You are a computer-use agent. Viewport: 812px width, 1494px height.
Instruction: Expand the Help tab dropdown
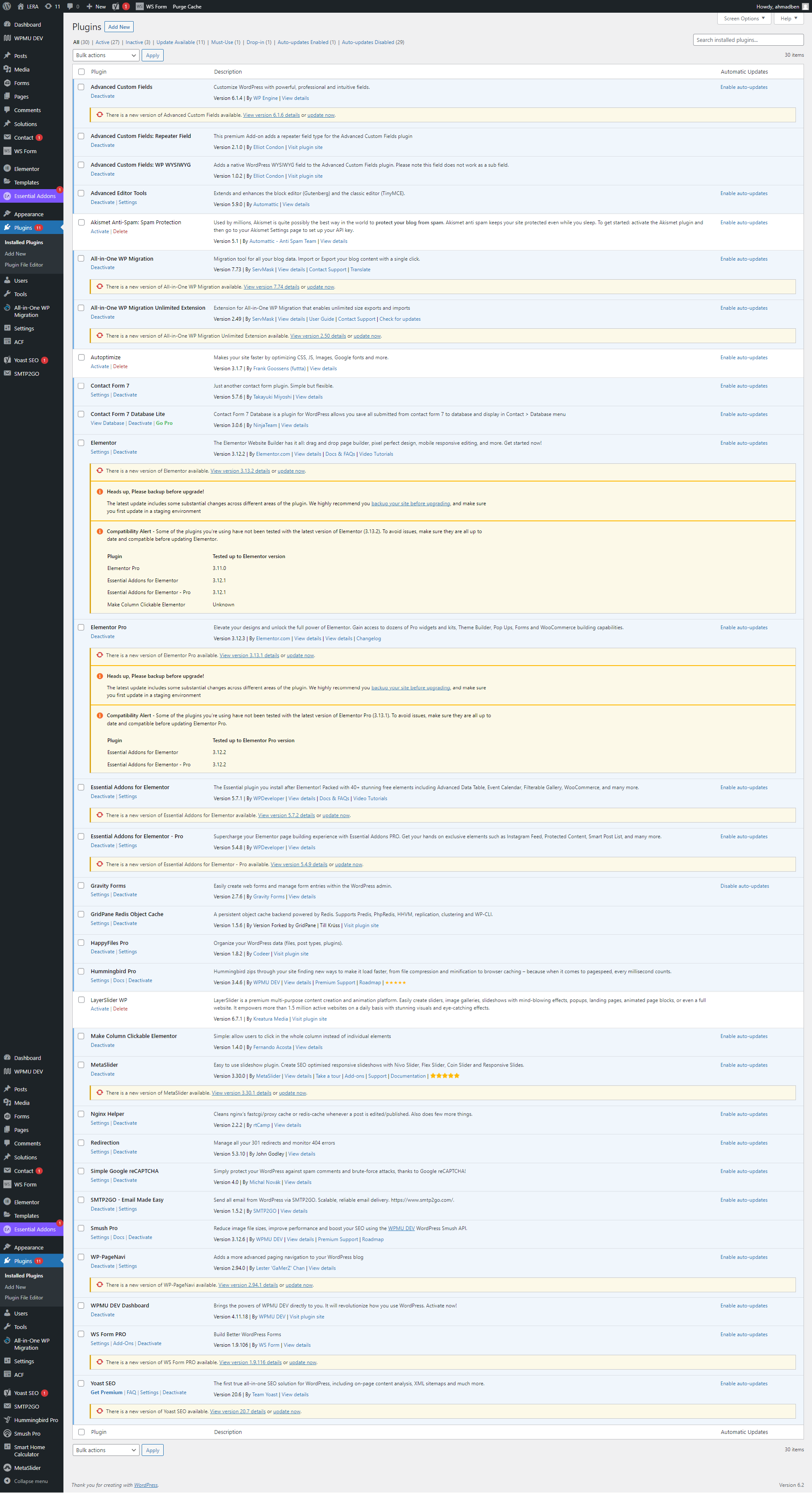click(x=789, y=19)
